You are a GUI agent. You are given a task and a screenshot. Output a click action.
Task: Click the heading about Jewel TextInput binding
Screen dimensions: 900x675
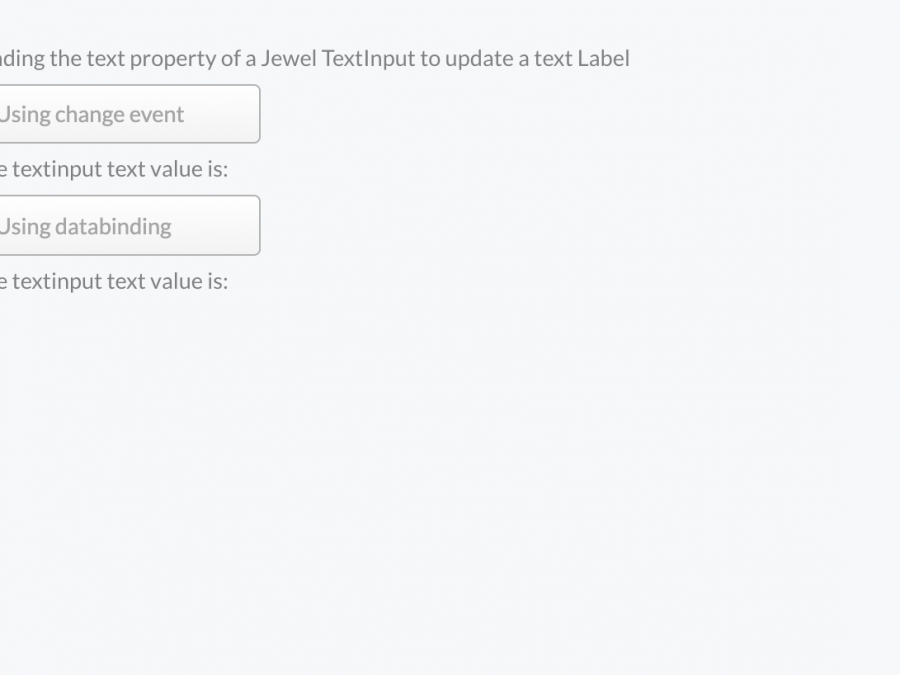314,58
